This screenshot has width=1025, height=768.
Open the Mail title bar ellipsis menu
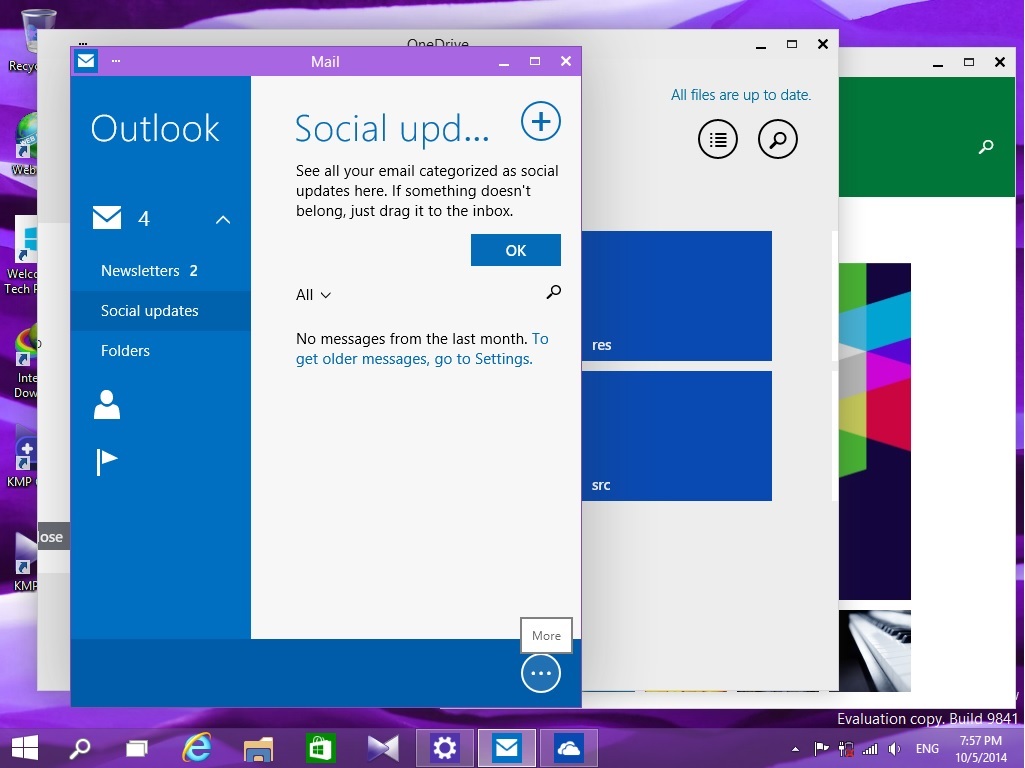116,61
